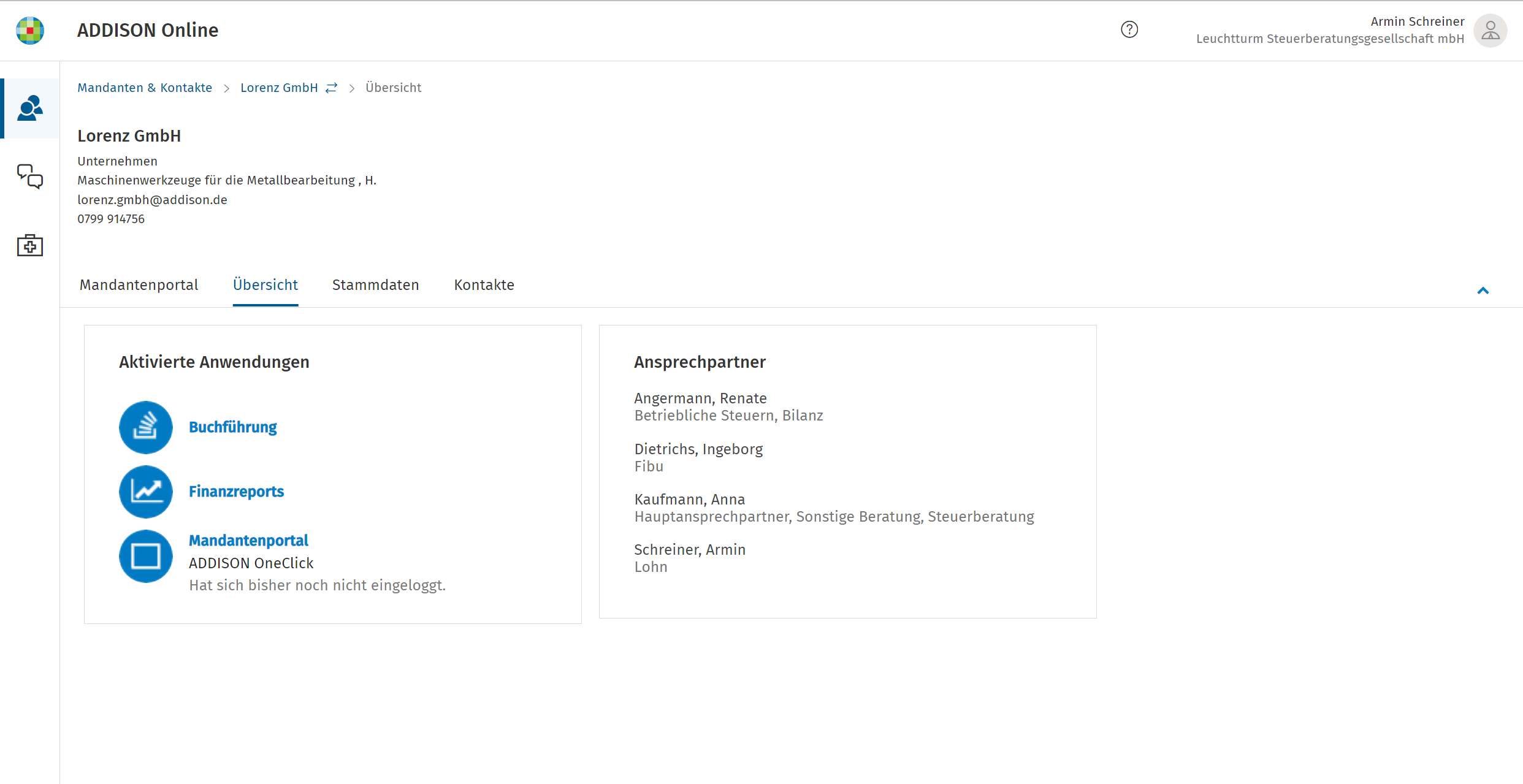Click the Ansprechpartner heading

(x=700, y=362)
